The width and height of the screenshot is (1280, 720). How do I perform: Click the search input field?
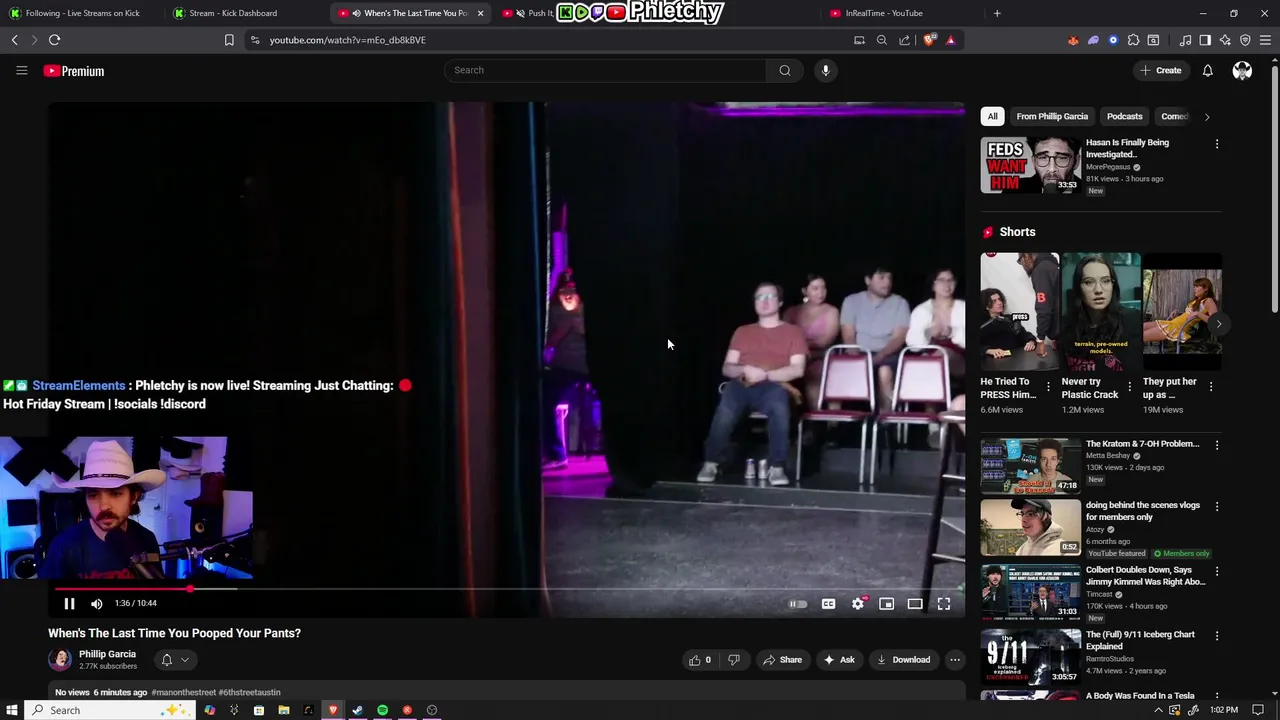[605, 70]
